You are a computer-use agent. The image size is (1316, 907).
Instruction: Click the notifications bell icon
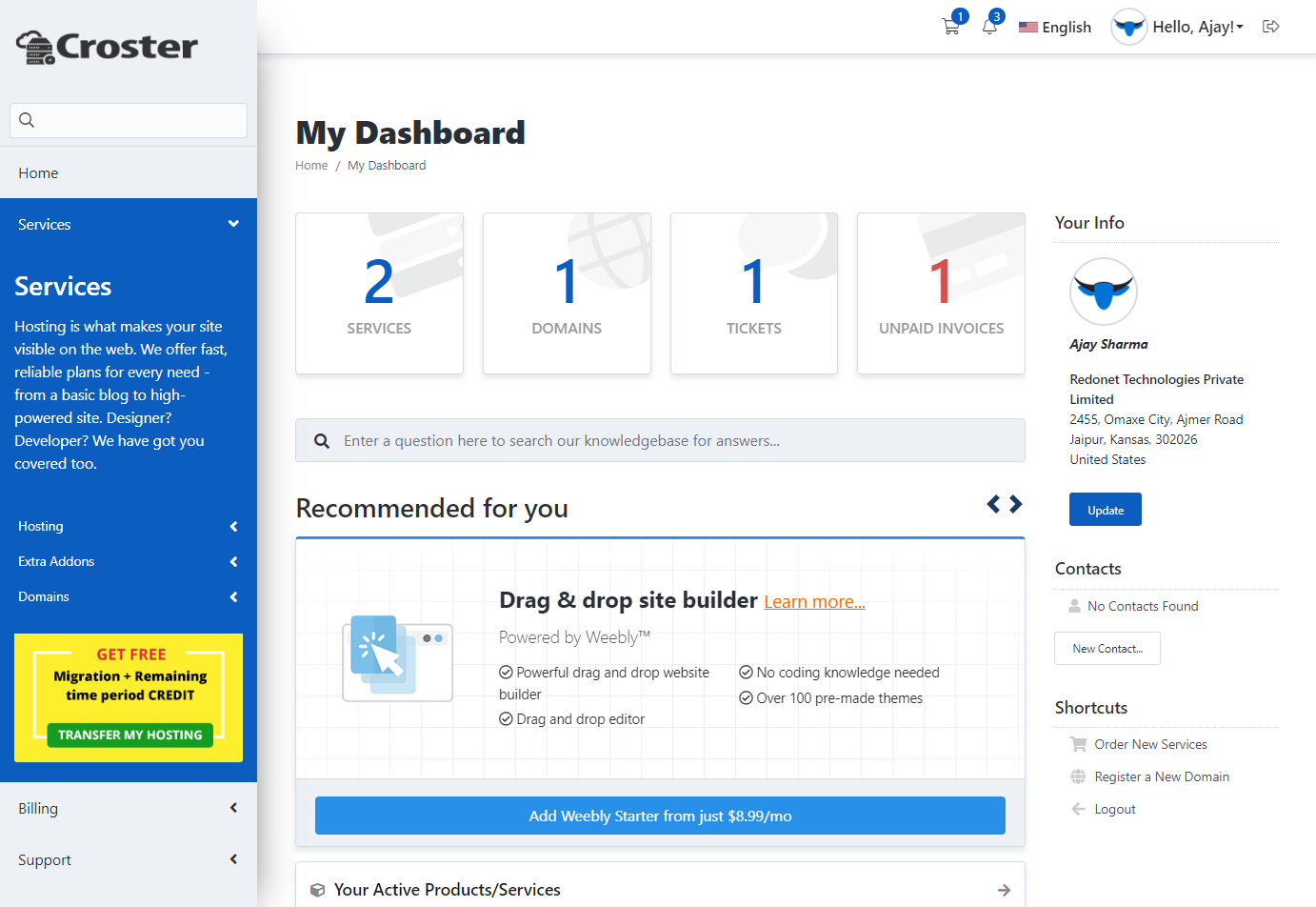[x=989, y=27]
